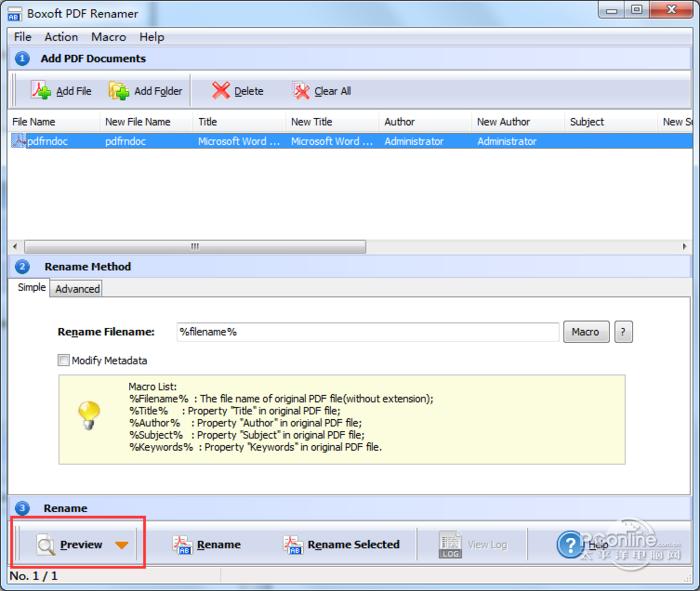Open the Preview dropdown arrow
The image size is (700, 591).
tap(121, 545)
